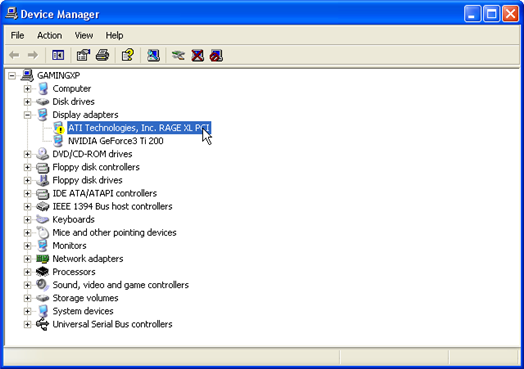Open the View menu

coord(84,35)
